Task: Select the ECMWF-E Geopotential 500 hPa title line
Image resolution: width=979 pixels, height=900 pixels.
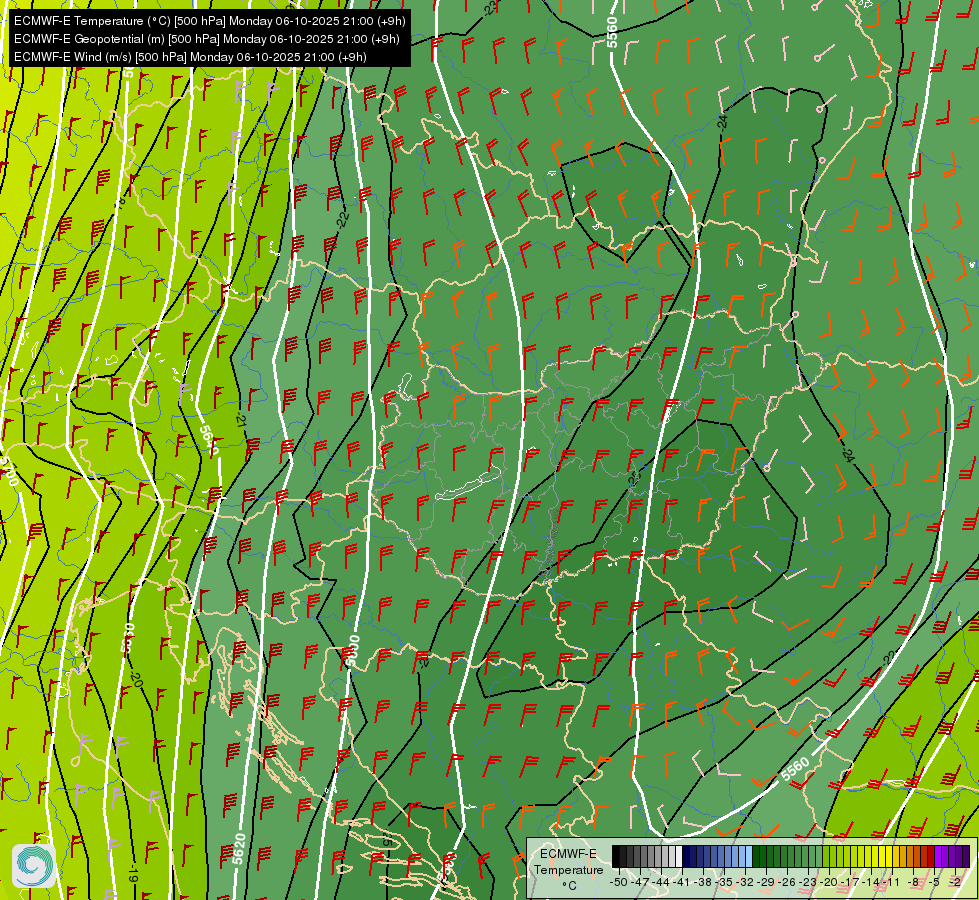Action: coord(206,39)
